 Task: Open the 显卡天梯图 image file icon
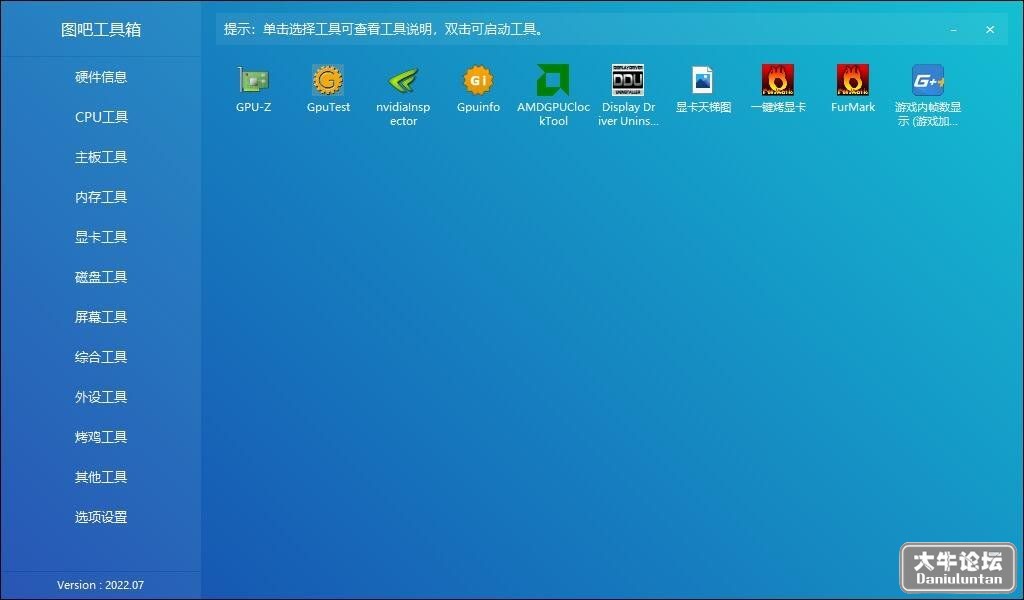coord(703,80)
